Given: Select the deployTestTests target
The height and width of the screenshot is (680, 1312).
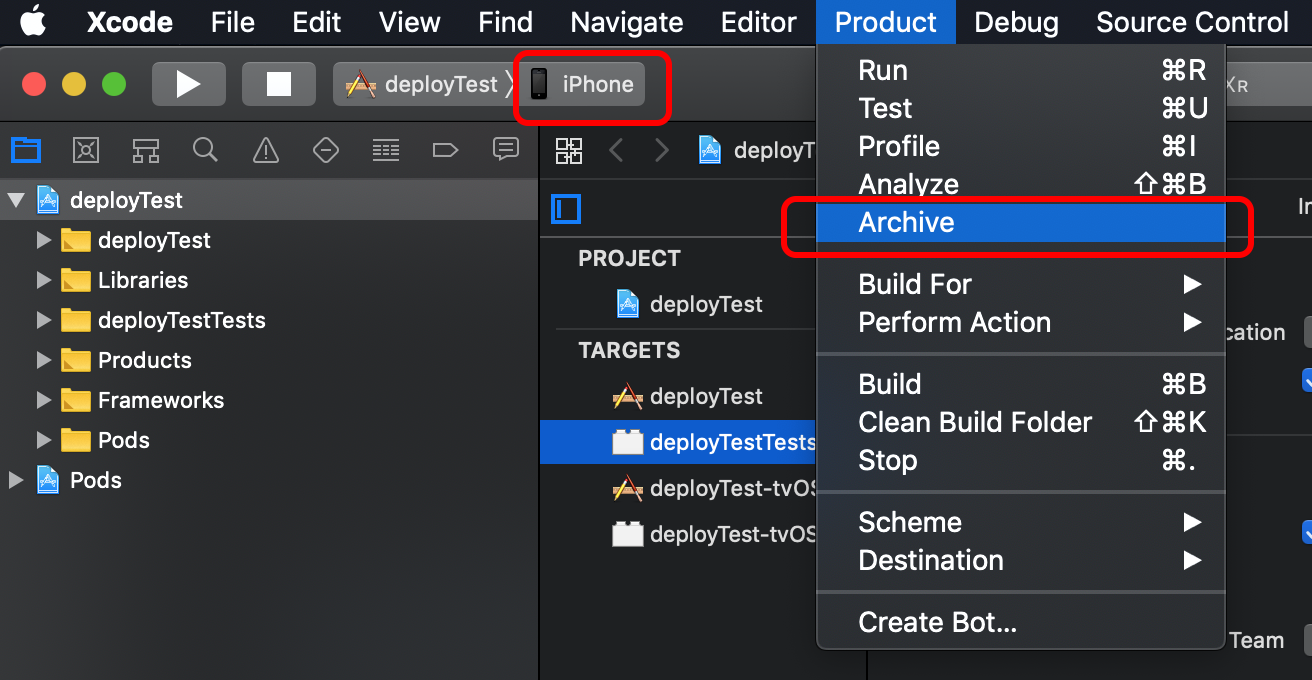Looking at the screenshot, I should (x=679, y=442).
